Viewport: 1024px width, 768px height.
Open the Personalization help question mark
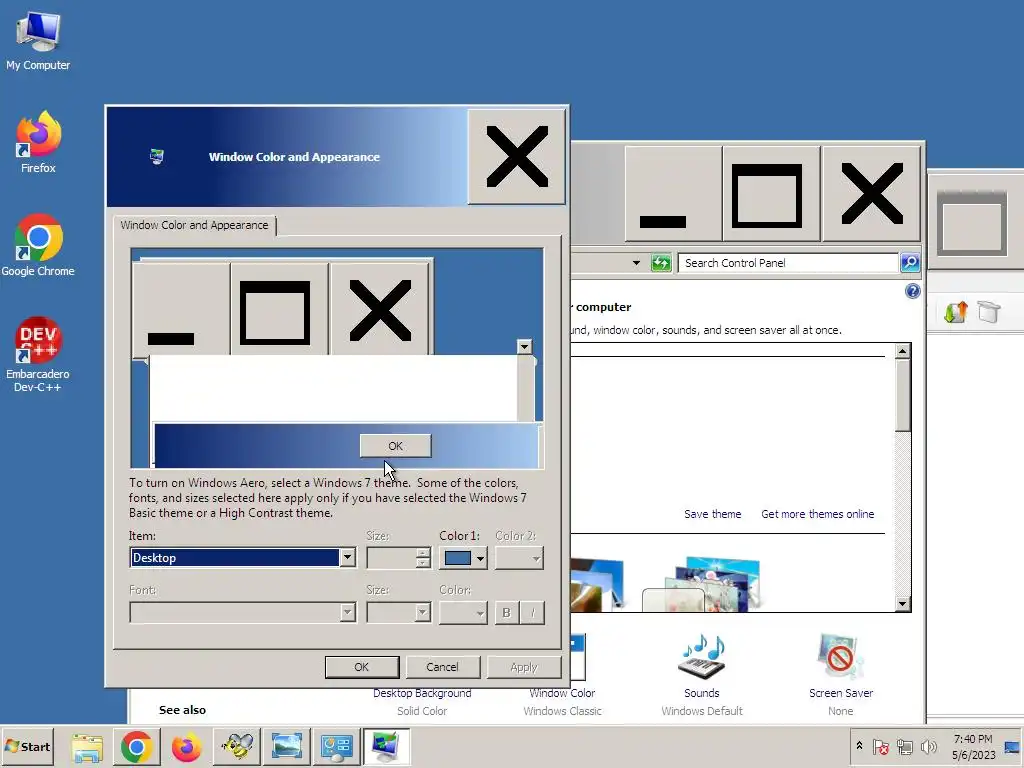912,291
